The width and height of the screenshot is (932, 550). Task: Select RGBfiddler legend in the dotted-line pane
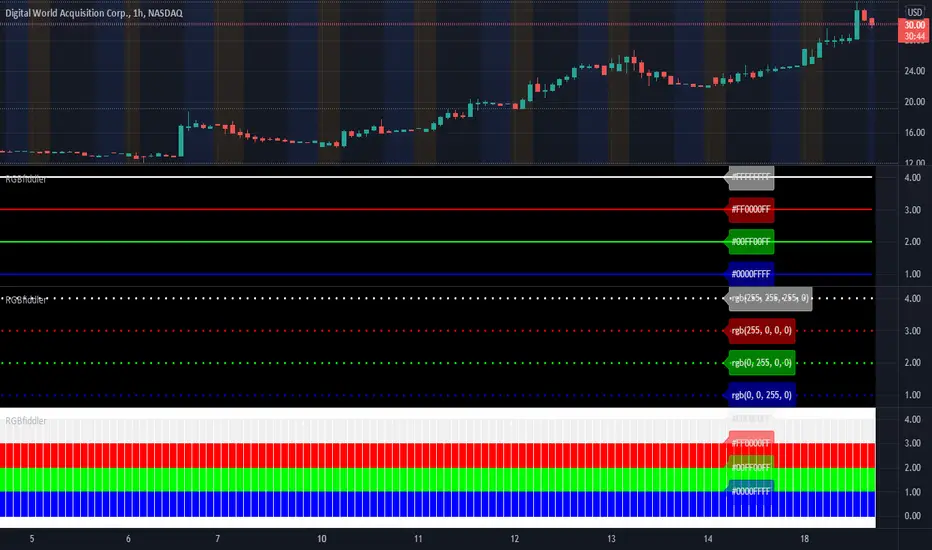coord(26,300)
